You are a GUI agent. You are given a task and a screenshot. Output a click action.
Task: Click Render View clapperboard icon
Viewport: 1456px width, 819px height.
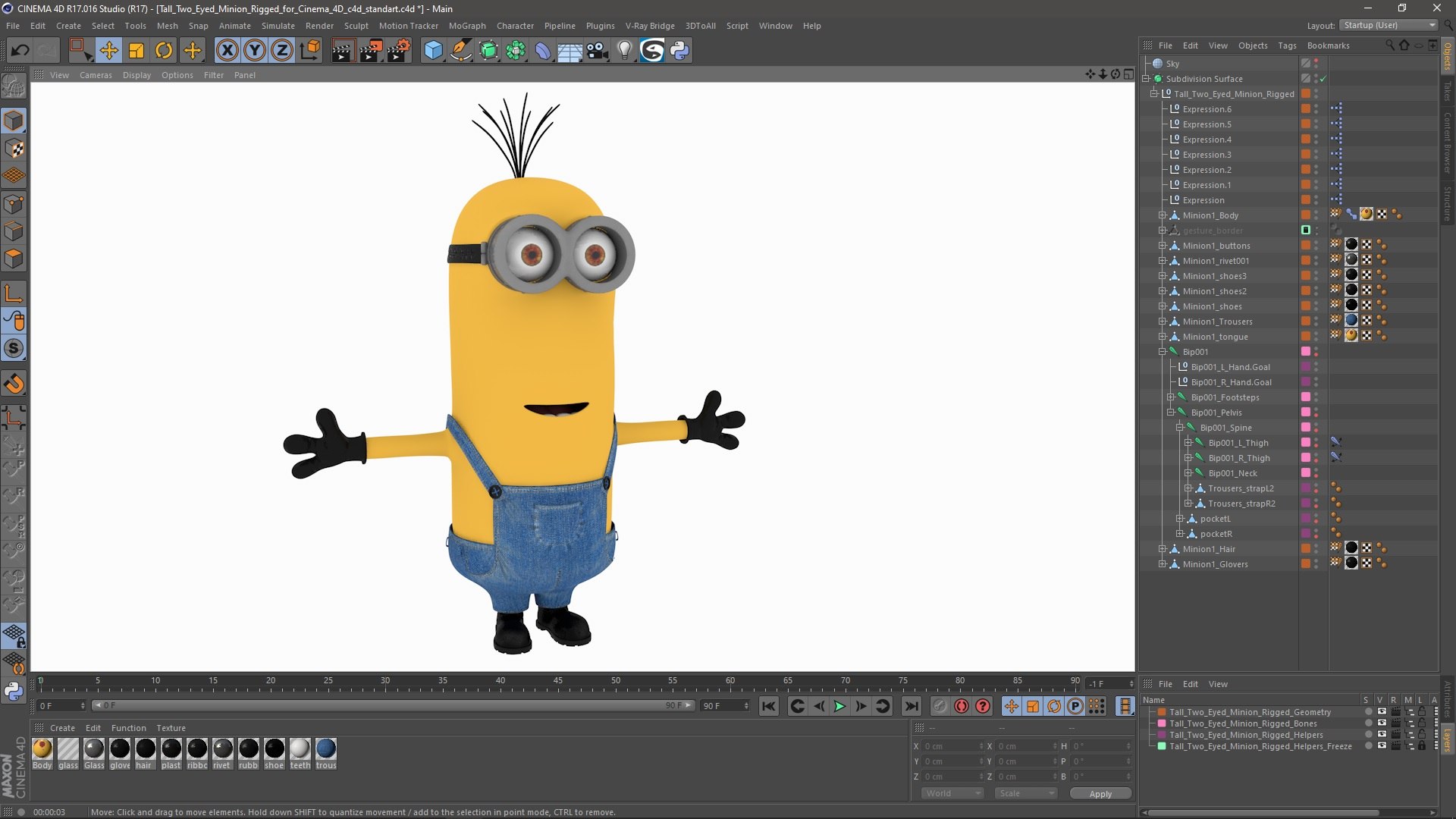tap(342, 51)
